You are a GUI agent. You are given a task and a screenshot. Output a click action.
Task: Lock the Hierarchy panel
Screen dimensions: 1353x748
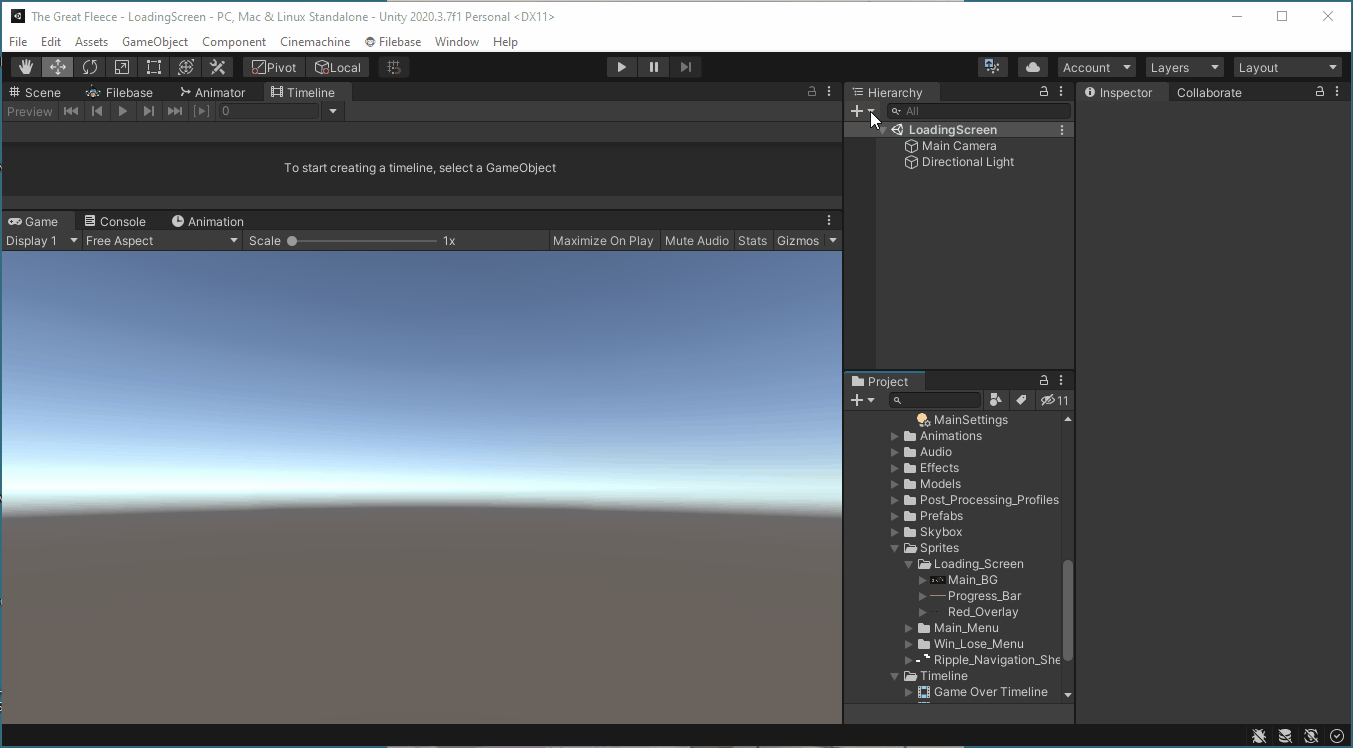[x=1044, y=92]
